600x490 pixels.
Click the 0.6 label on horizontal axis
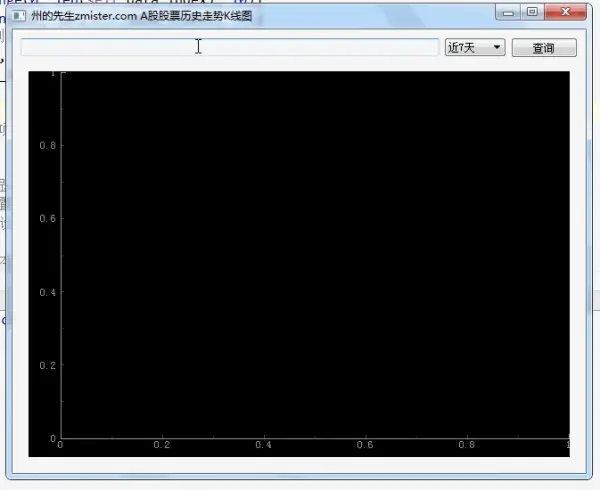(x=365, y=445)
